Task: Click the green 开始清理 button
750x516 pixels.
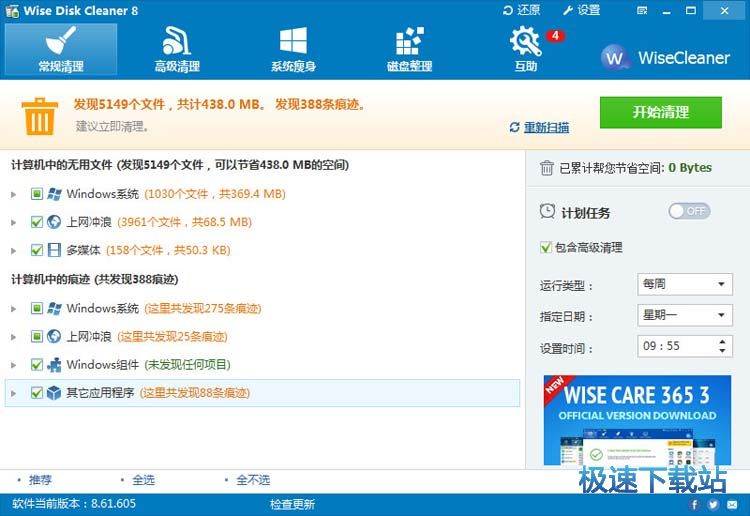Action: [661, 112]
